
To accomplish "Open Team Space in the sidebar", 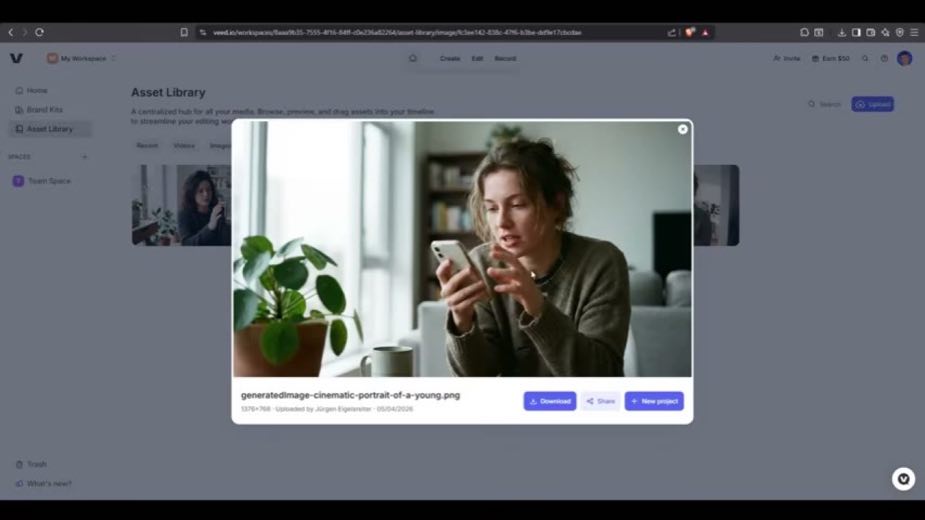I will pos(50,181).
